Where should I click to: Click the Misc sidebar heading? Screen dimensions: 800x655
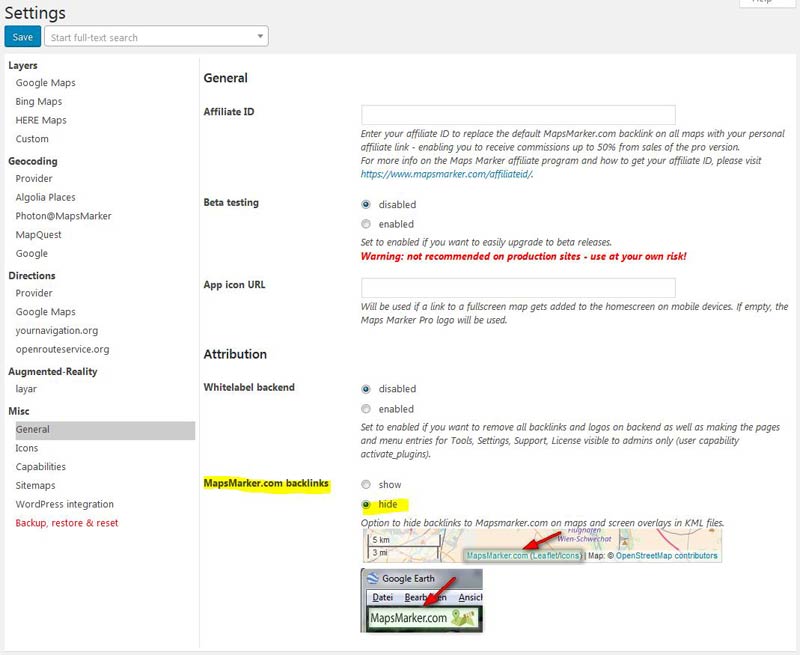click(x=19, y=411)
